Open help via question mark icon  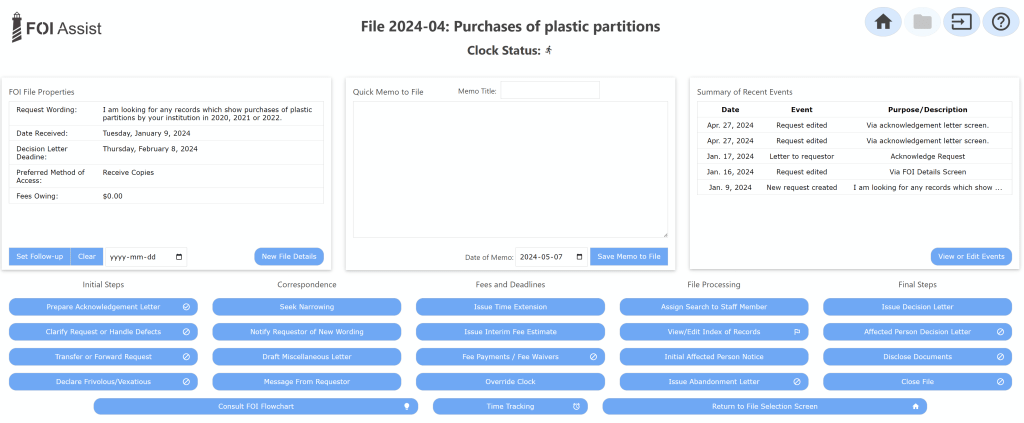pos(1000,21)
